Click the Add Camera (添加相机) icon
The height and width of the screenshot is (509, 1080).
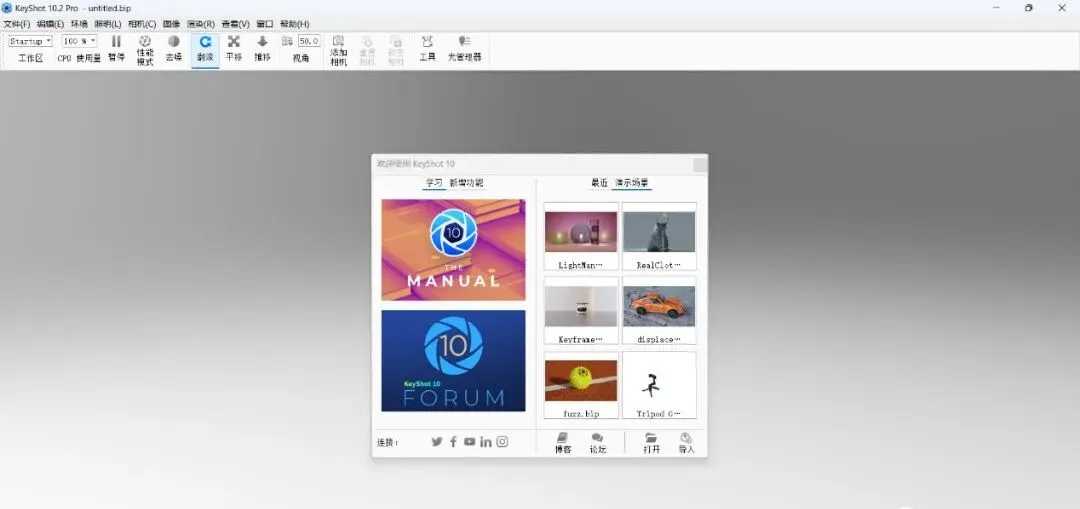point(338,42)
